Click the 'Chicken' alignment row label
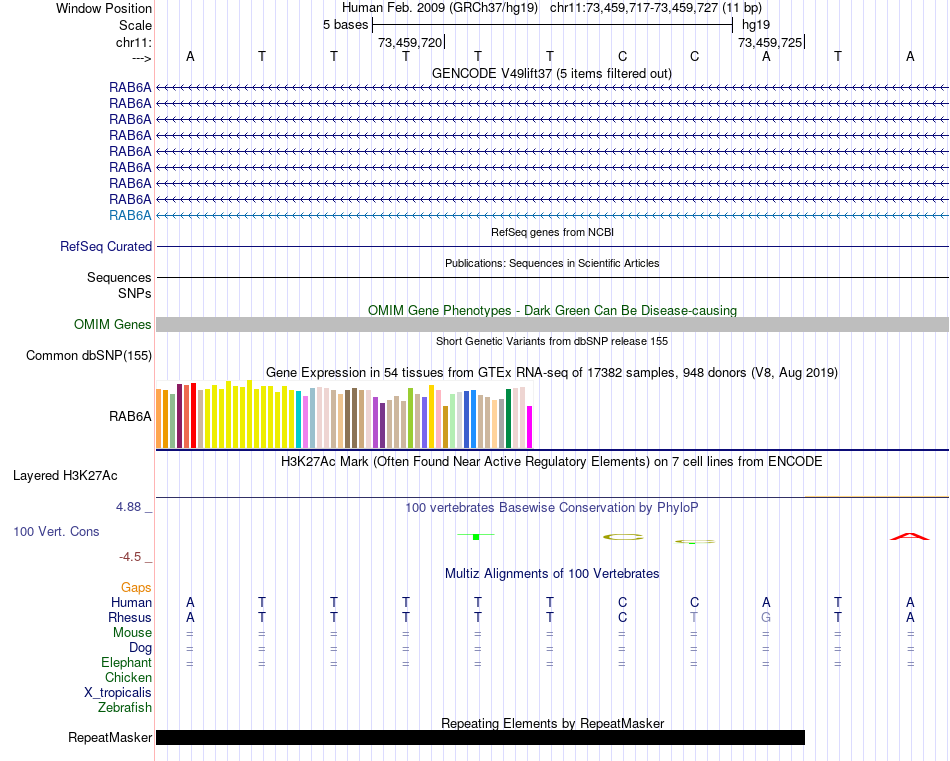Screen dimensions: 950x761 click(128, 677)
